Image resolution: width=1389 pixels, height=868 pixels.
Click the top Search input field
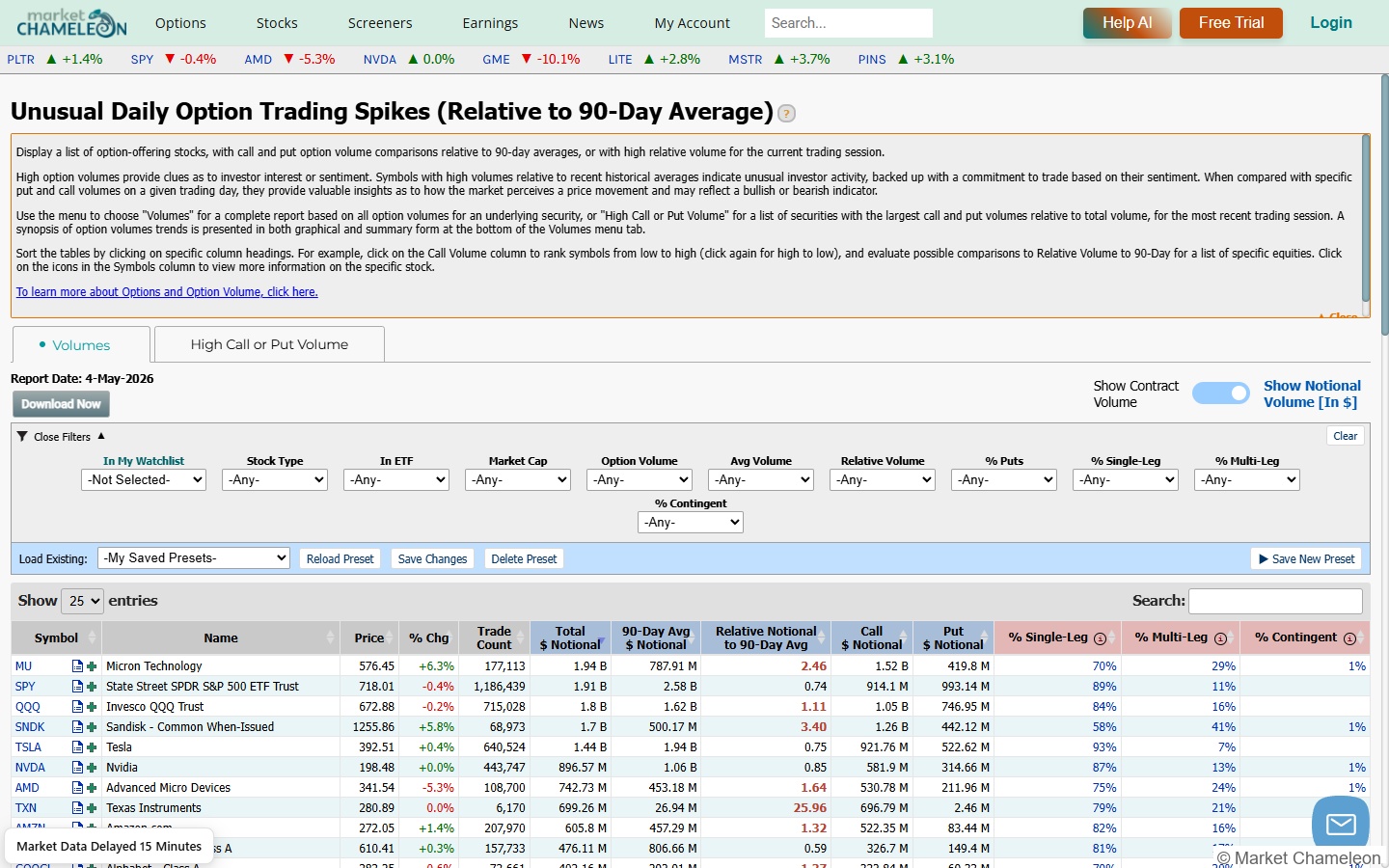click(849, 23)
